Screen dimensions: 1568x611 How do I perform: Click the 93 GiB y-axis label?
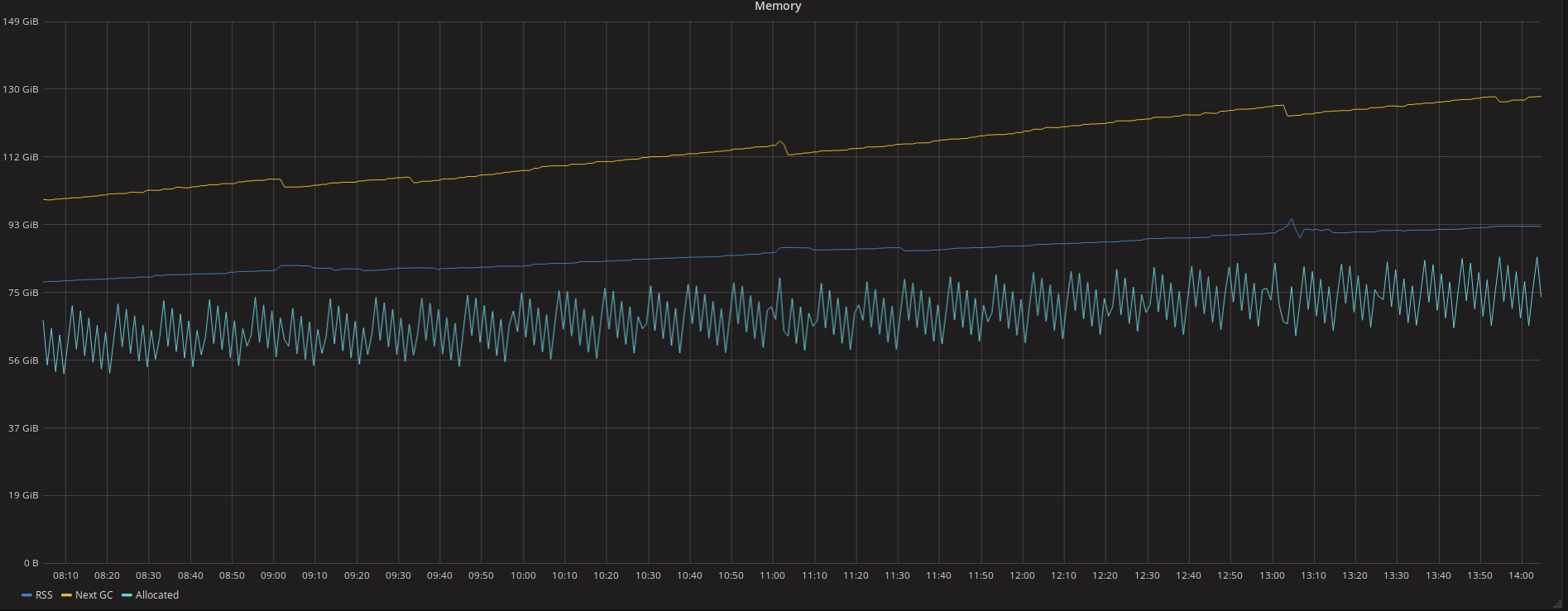(23, 225)
